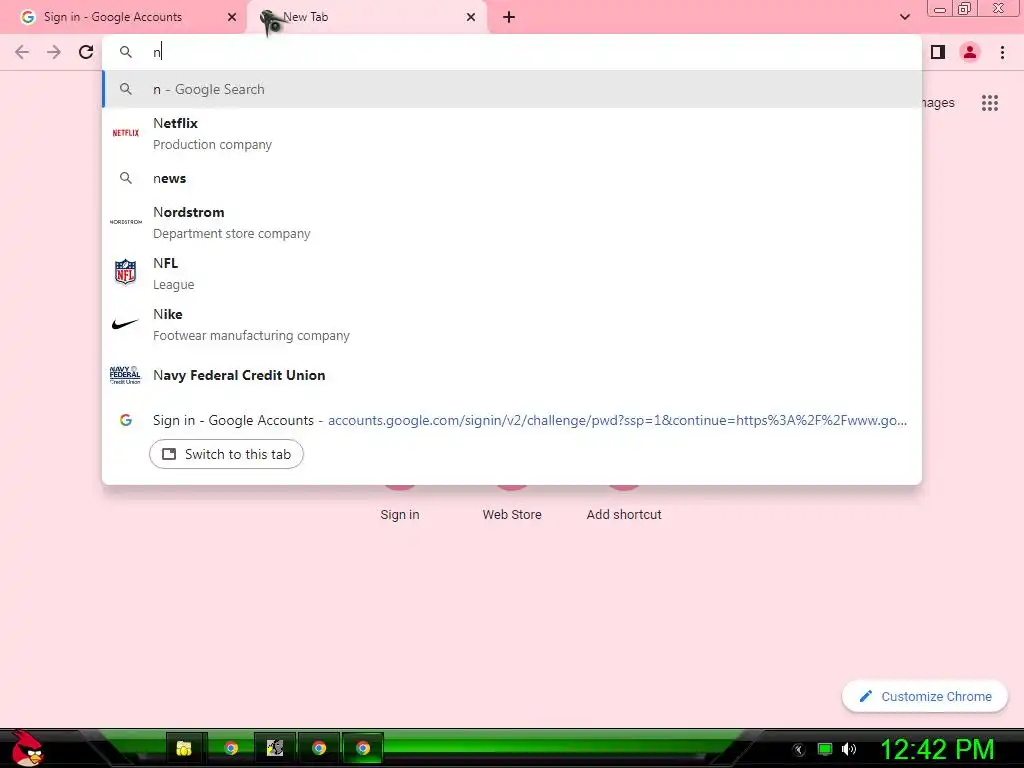Click the Nike swoosh logo
Image resolution: width=1024 pixels, height=768 pixels.
[x=125, y=323]
